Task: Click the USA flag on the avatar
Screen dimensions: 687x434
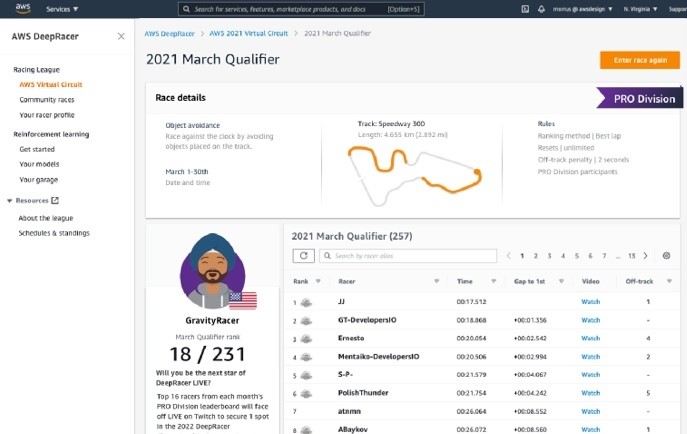Action: pyautogui.click(x=243, y=300)
